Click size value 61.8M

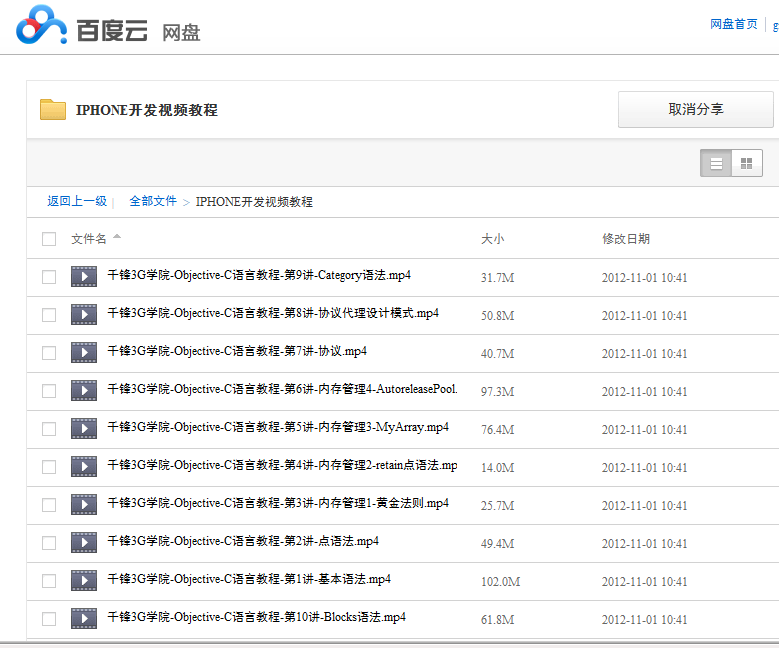point(497,620)
